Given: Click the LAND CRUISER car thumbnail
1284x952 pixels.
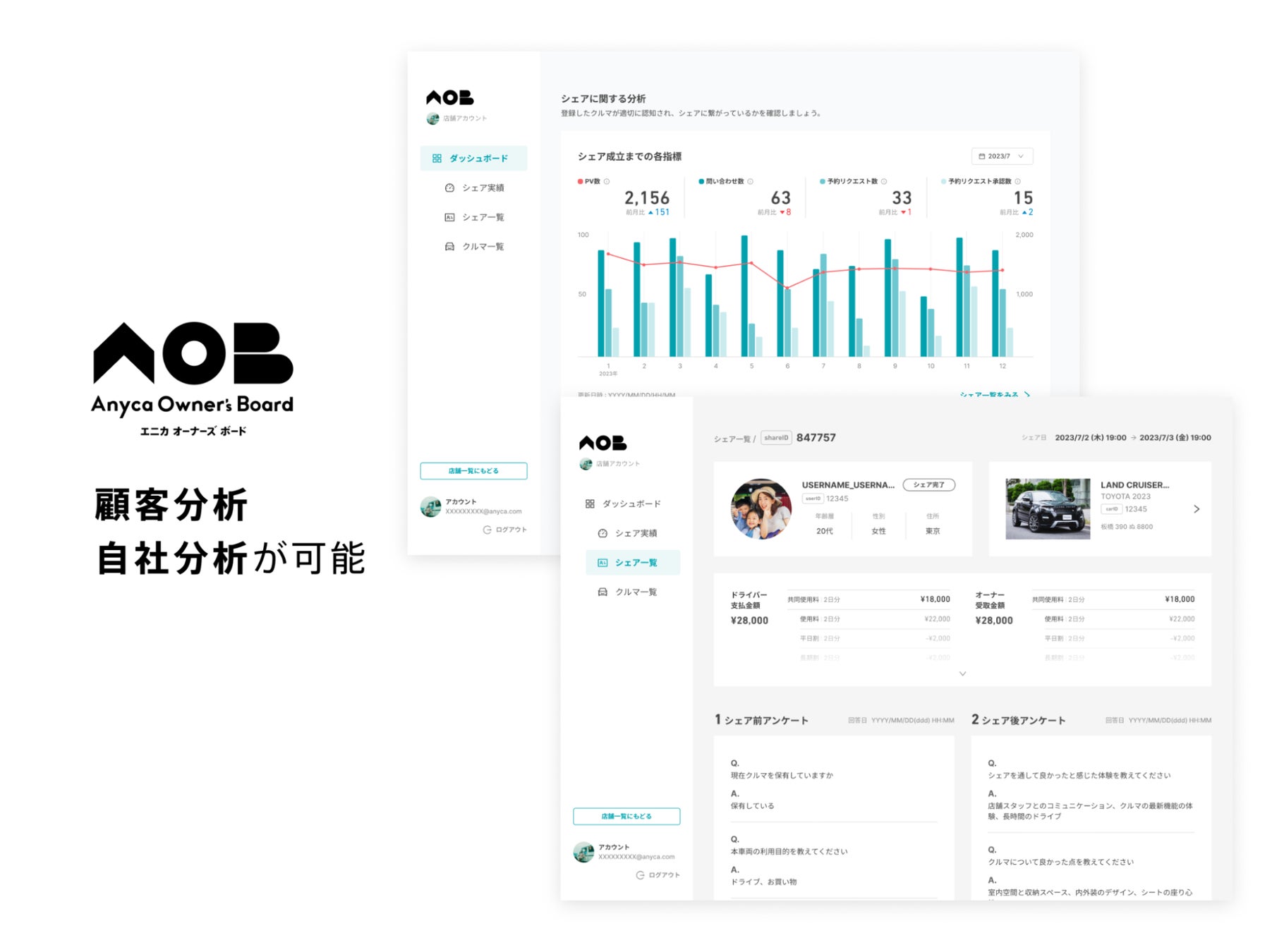Looking at the screenshot, I should (1048, 509).
